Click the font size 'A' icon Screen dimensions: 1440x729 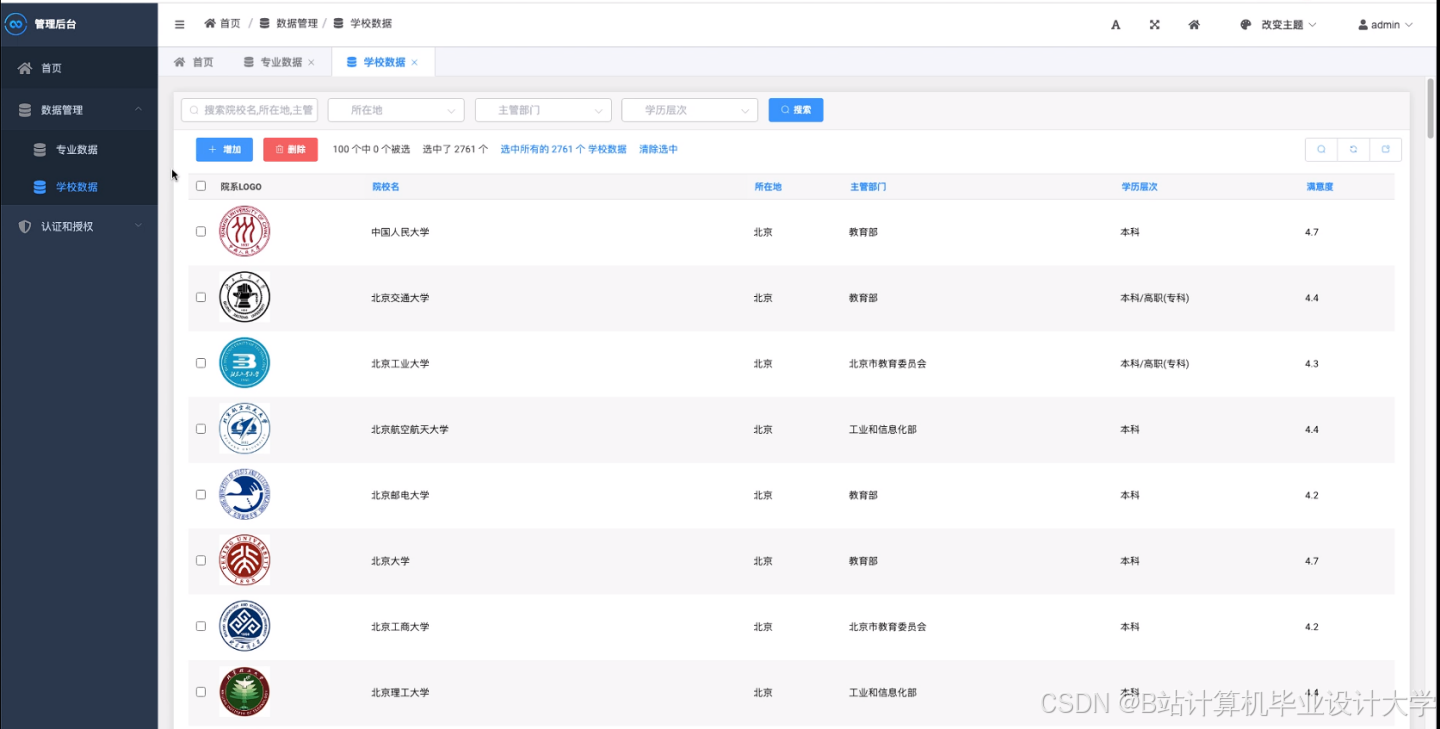pyautogui.click(x=1115, y=24)
